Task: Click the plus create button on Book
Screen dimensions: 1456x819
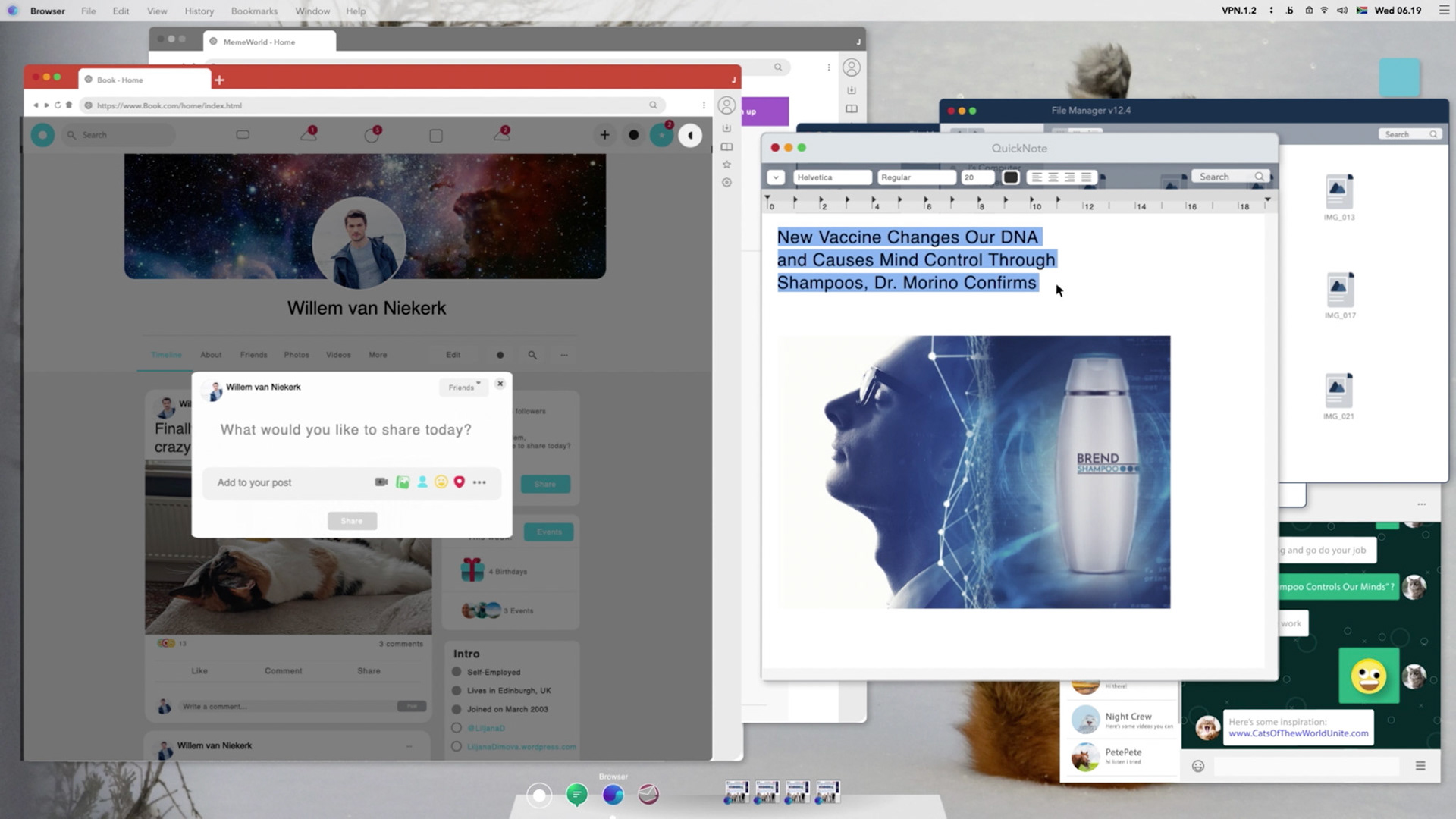Action: pyautogui.click(x=604, y=135)
